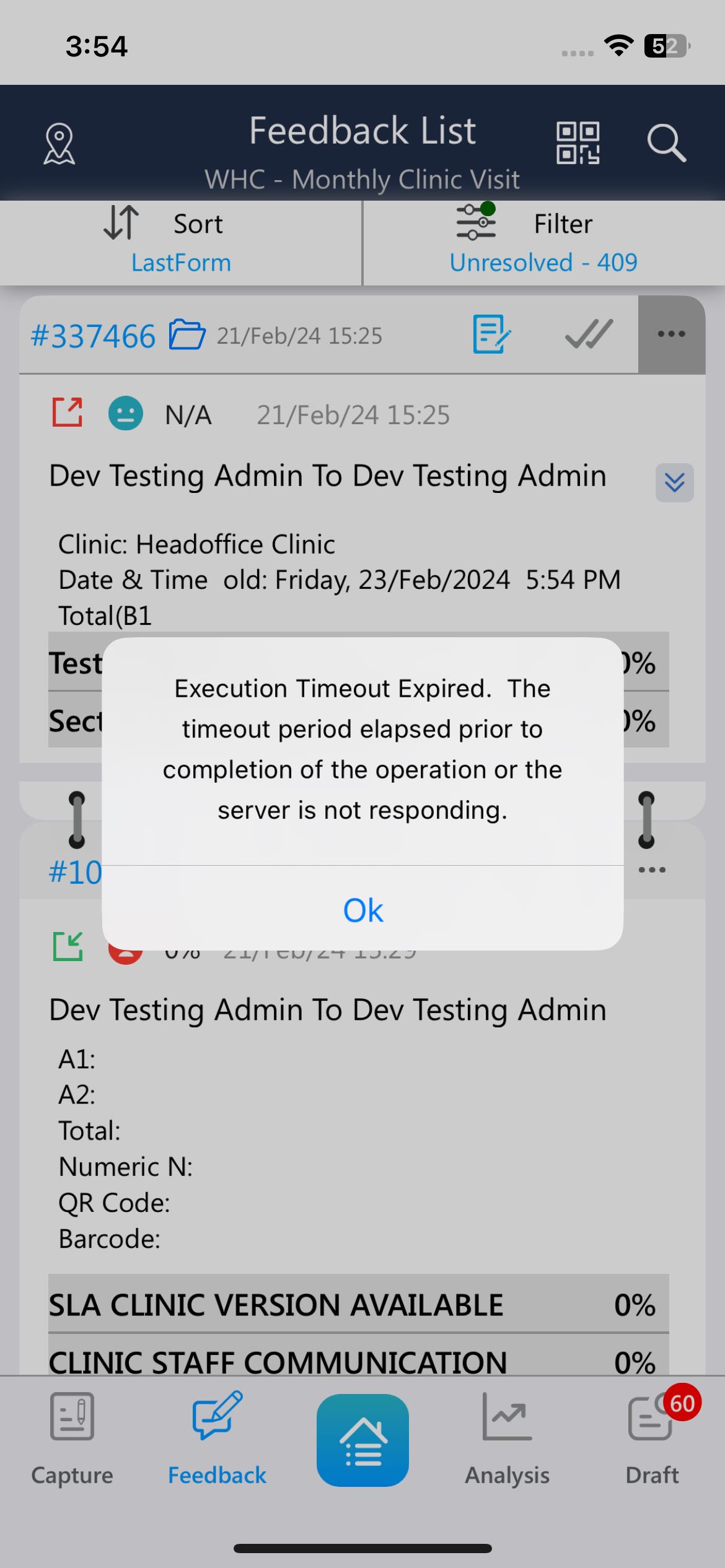Select the SLA CLINIC VERSION AVAILABLE row

coord(358,1305)
